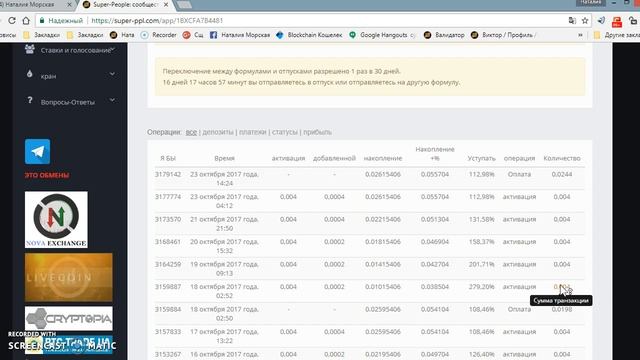Image resolution: width=640 pixels, height=360 pixels.
Task: Open the Ната bookmark
Action: click(x=122, y=35)
